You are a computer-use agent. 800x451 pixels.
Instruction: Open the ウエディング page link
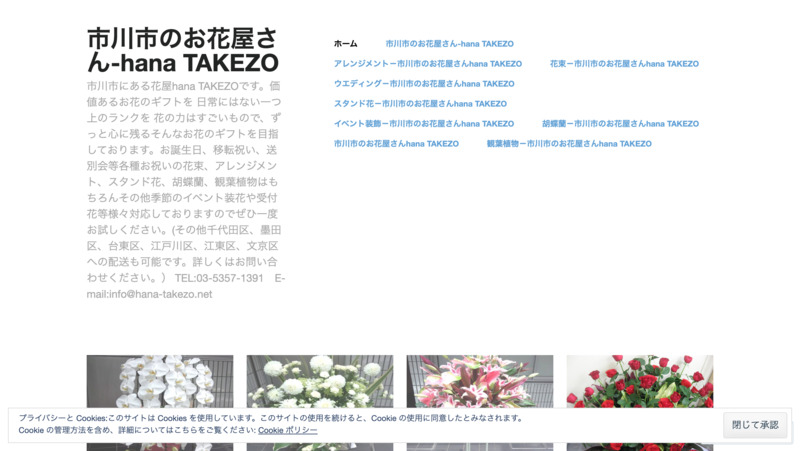pyautogui.click(x=424, y=84)
